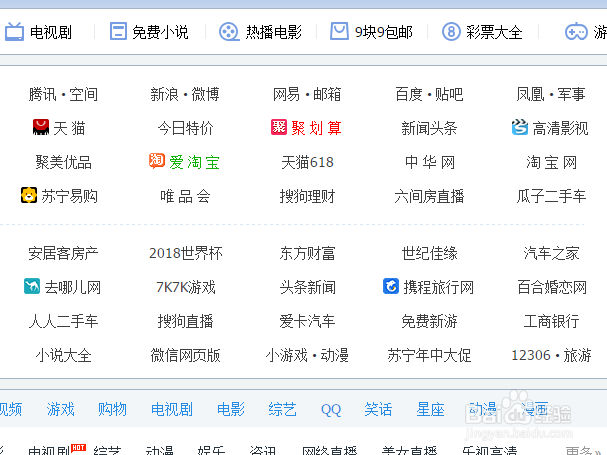Visit the 聚美优品 link
The height and width of the screenshot is (455, 607).
63,162
